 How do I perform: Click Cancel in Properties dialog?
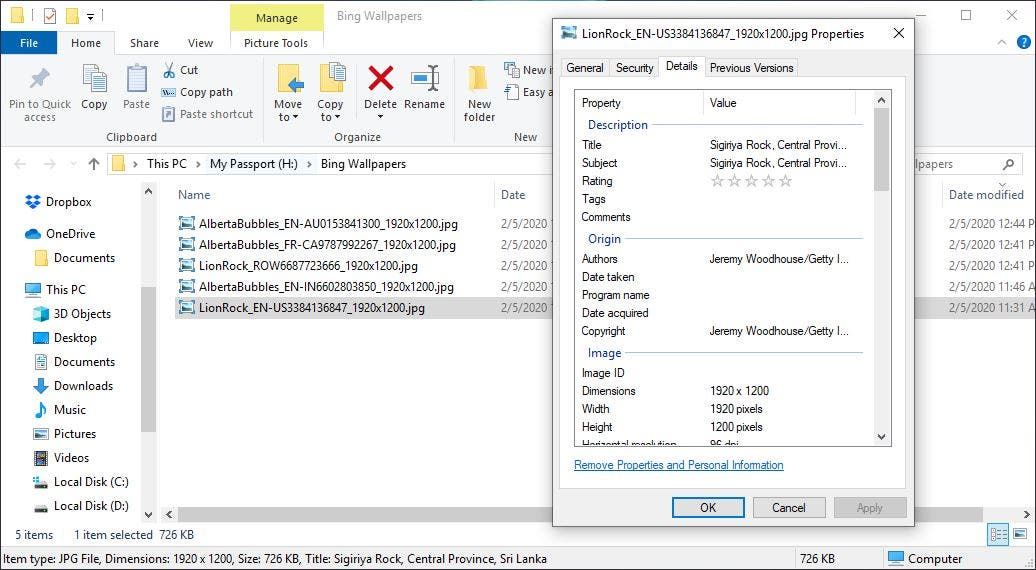pyautogui.click(x=788, y=507)
